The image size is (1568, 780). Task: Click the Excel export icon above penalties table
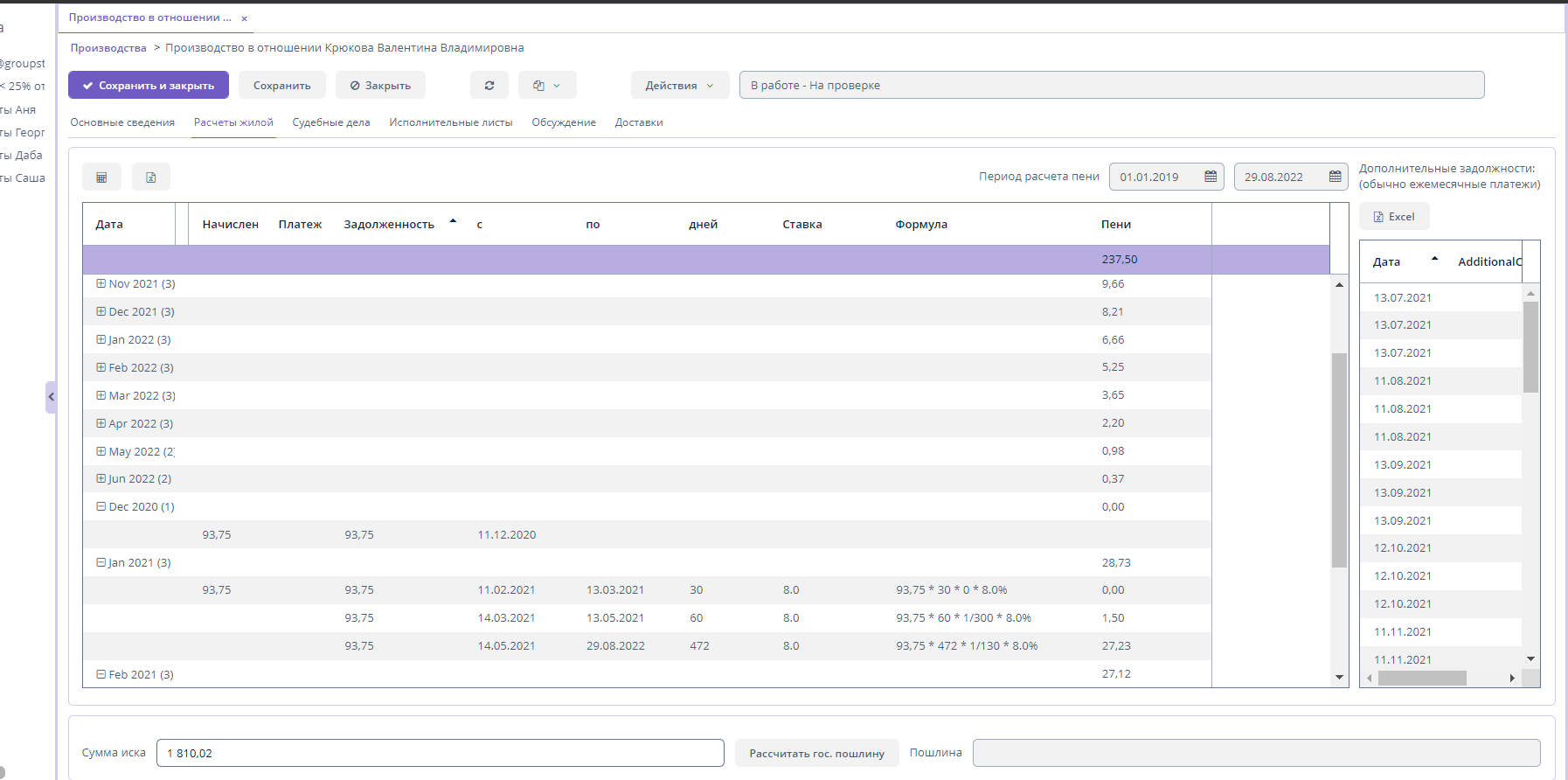tap(151, 178)
